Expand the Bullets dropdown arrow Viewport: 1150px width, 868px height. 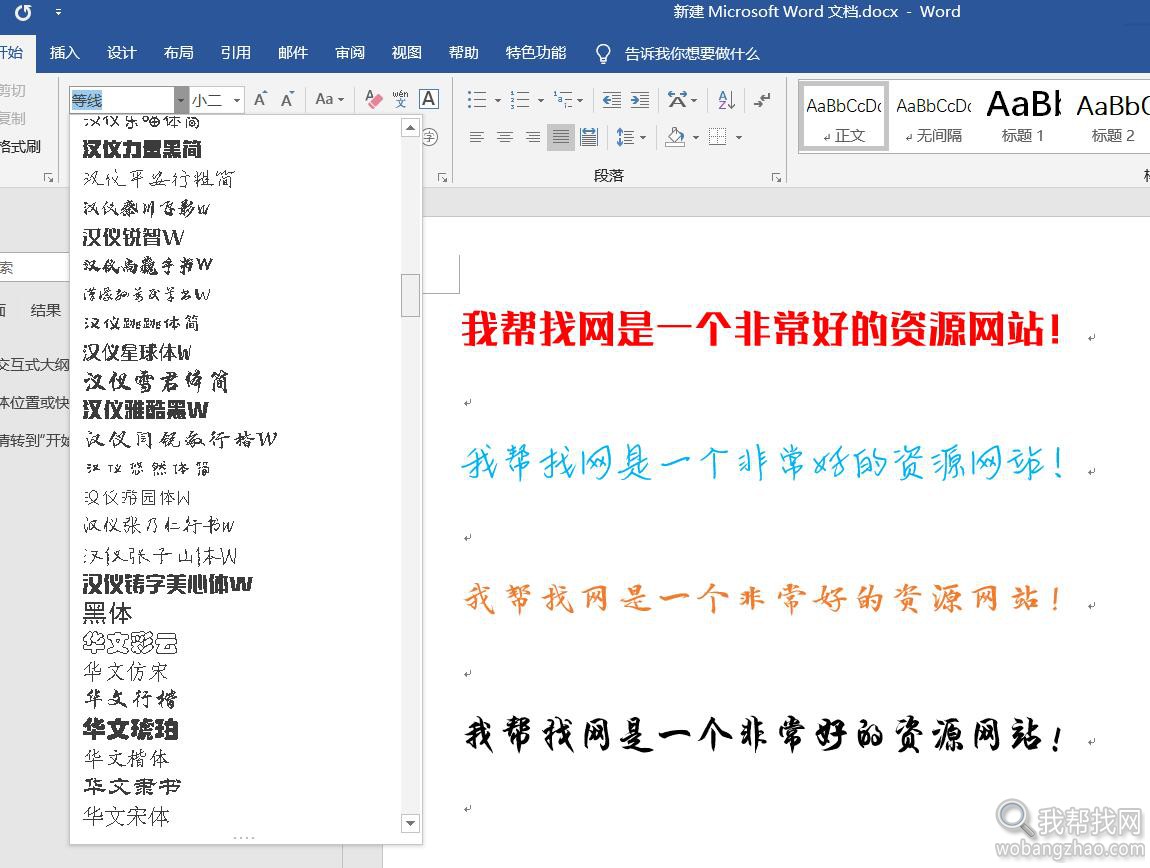pyautogui.click(x=497, y=101)
